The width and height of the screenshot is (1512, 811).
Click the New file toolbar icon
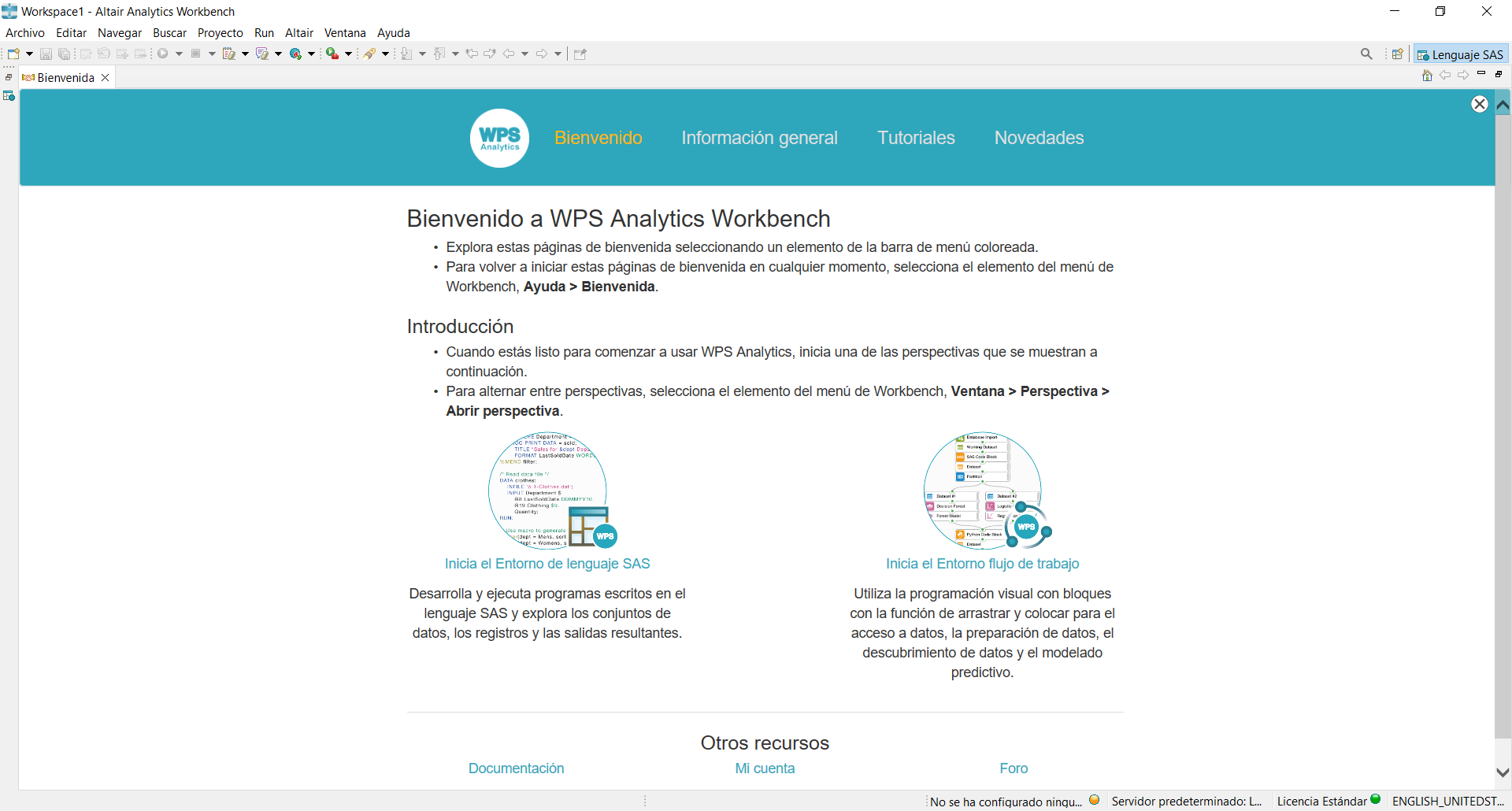click(x=13, y=54)
